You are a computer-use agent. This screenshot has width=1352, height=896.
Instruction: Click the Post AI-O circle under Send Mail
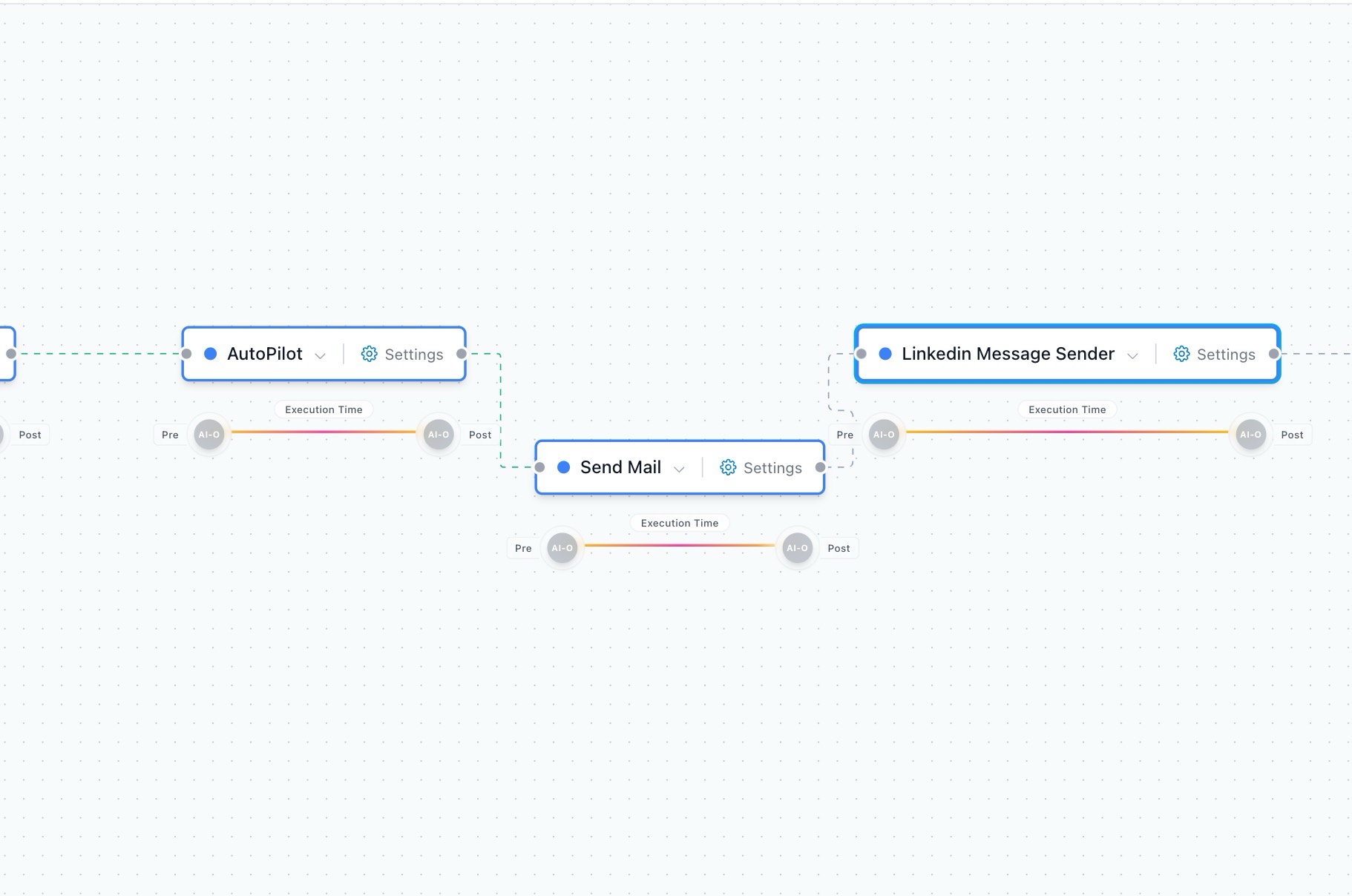click(x=797, y=548)
